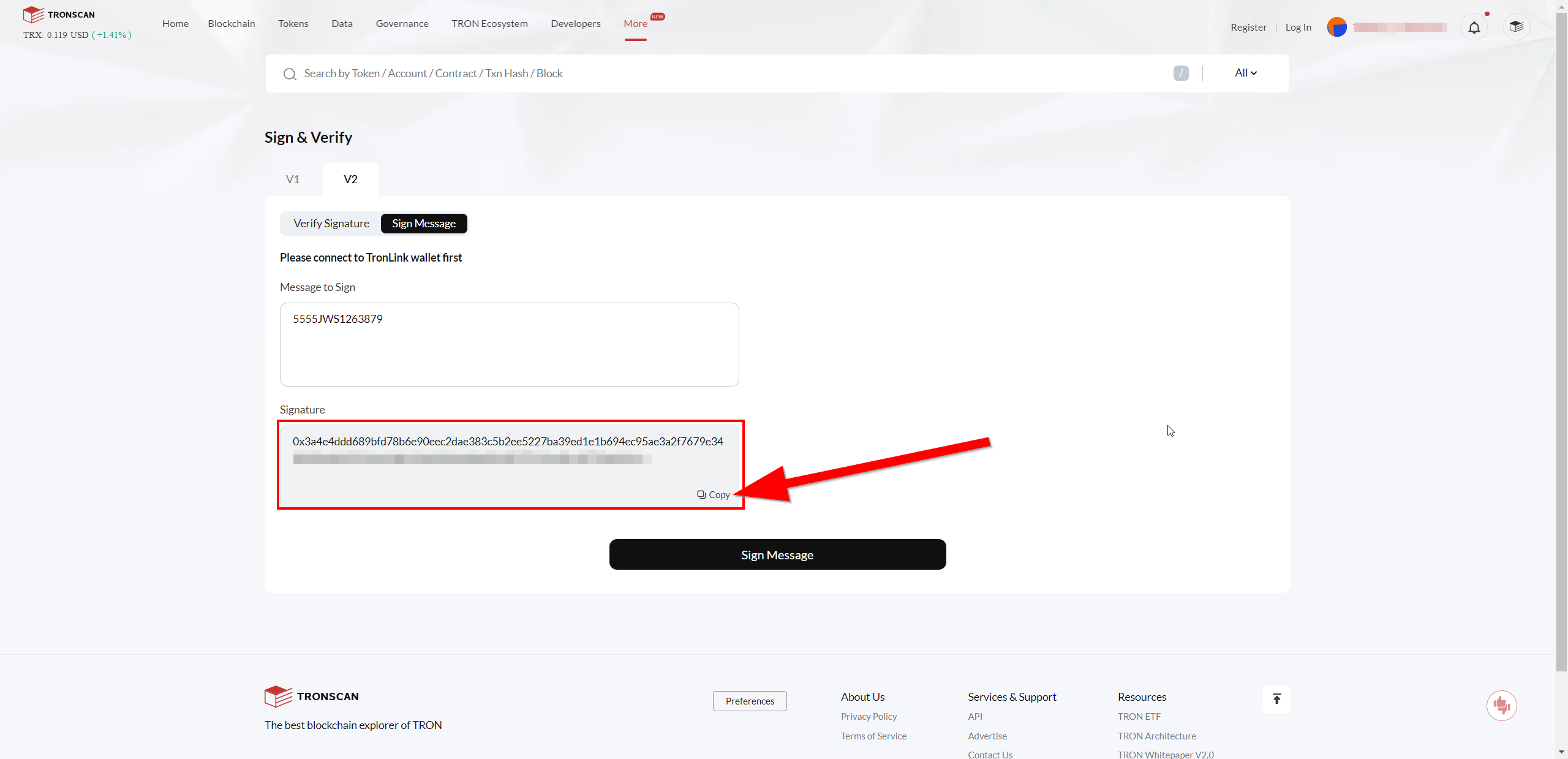Expand the All search filter dropdown
The image size is (1568, 759).
point(1246,73)
